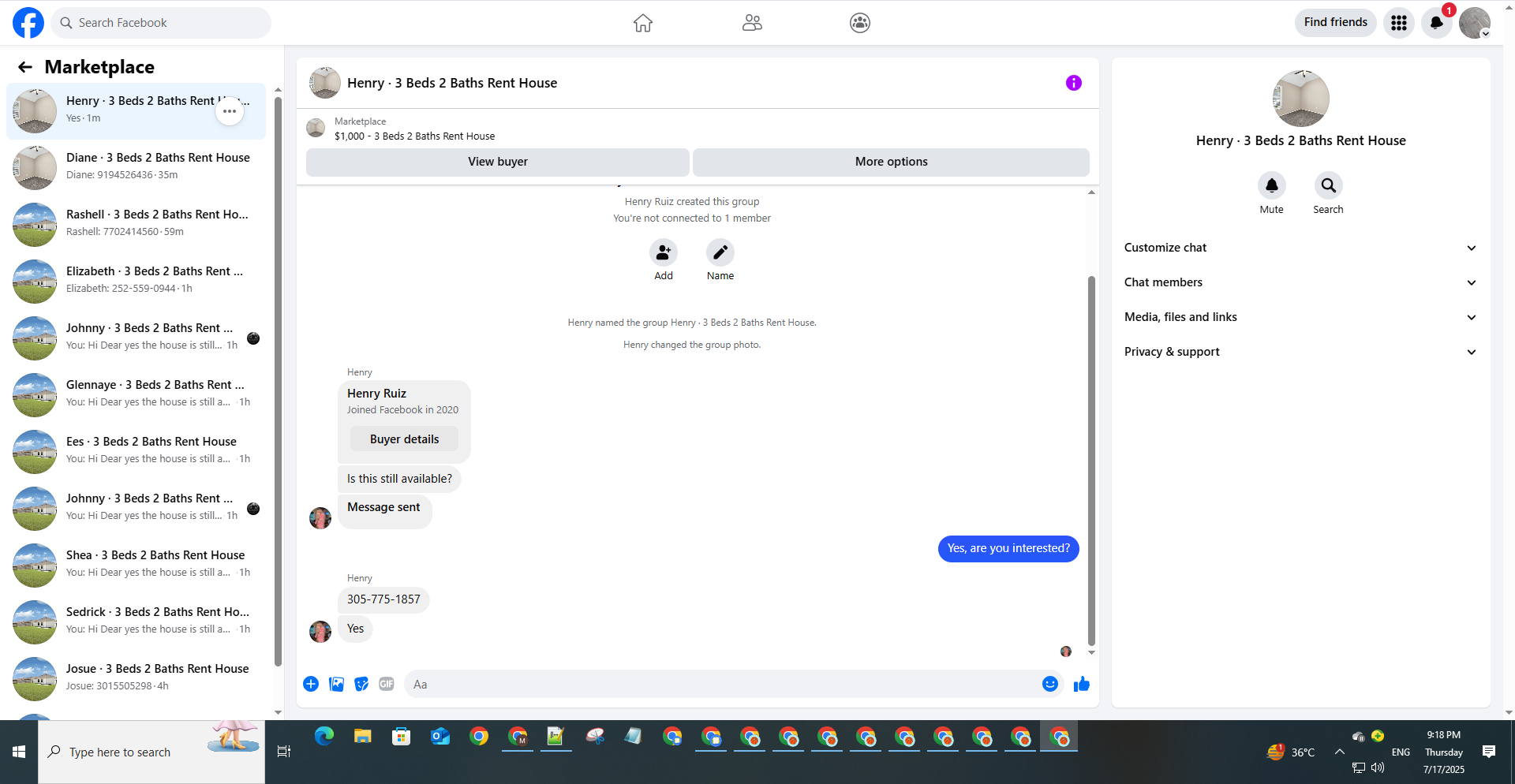
Task: Click the Search Facebook field
Action: [161, 23]
